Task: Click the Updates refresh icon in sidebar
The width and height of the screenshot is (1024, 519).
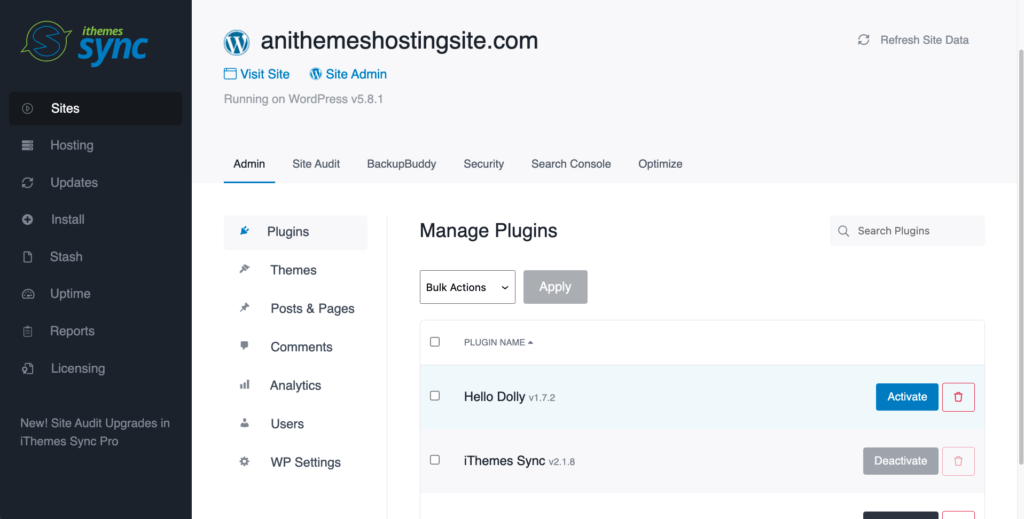Action: click(x=28, y=183)
